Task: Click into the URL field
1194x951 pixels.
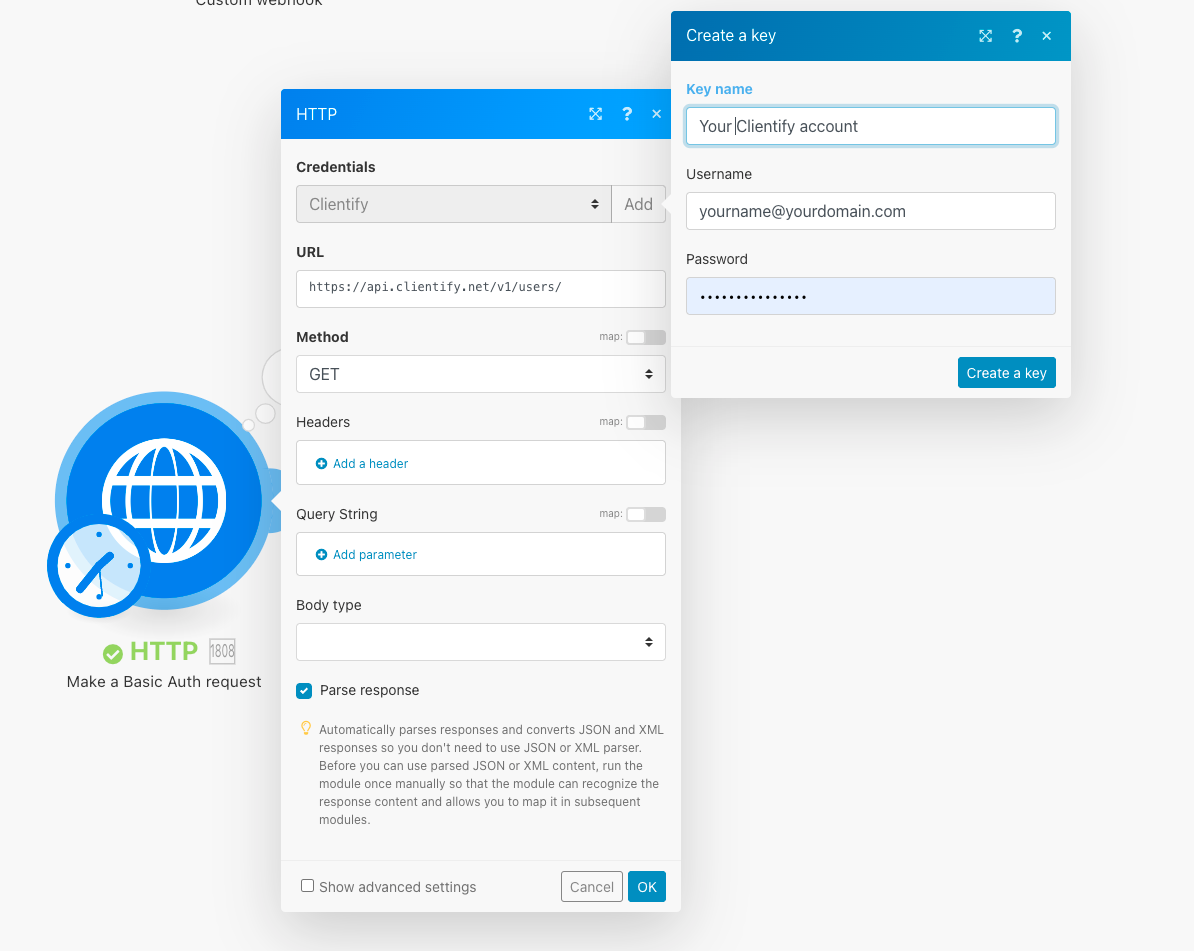Action: click(480, 289)
